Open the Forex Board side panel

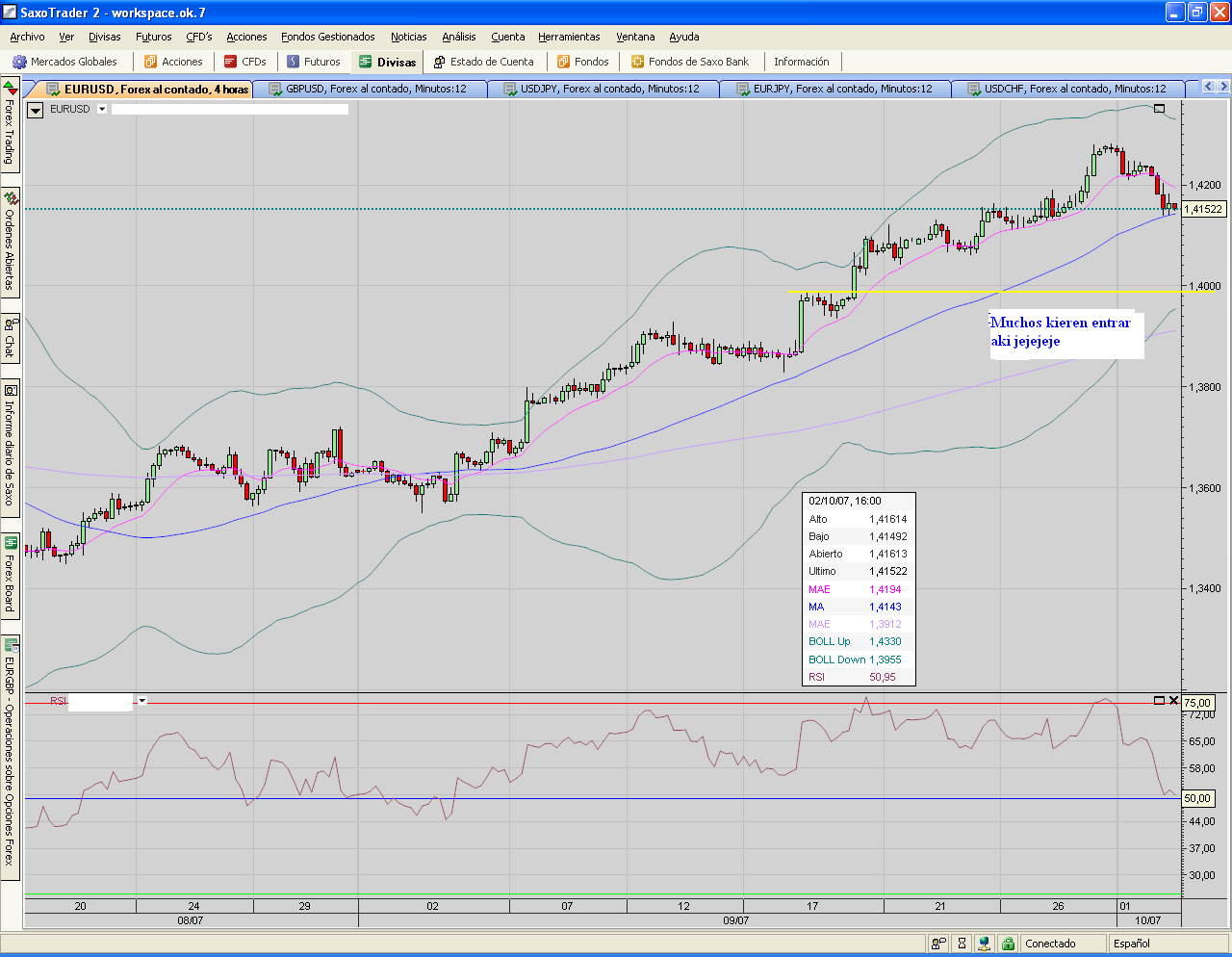click(10, 573)
